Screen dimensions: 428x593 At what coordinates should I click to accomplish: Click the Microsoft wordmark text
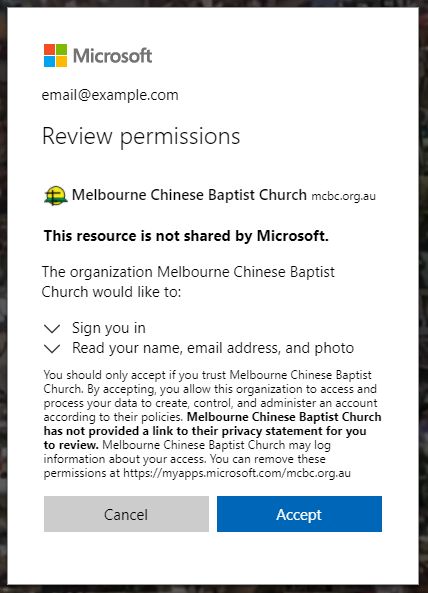coord(112,56)
